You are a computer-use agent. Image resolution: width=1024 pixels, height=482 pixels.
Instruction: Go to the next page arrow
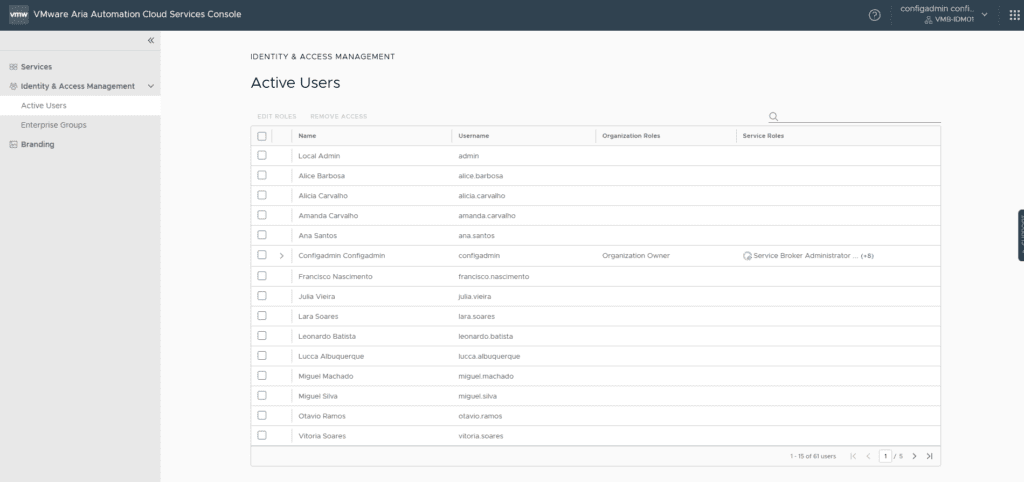pos(914,456)
